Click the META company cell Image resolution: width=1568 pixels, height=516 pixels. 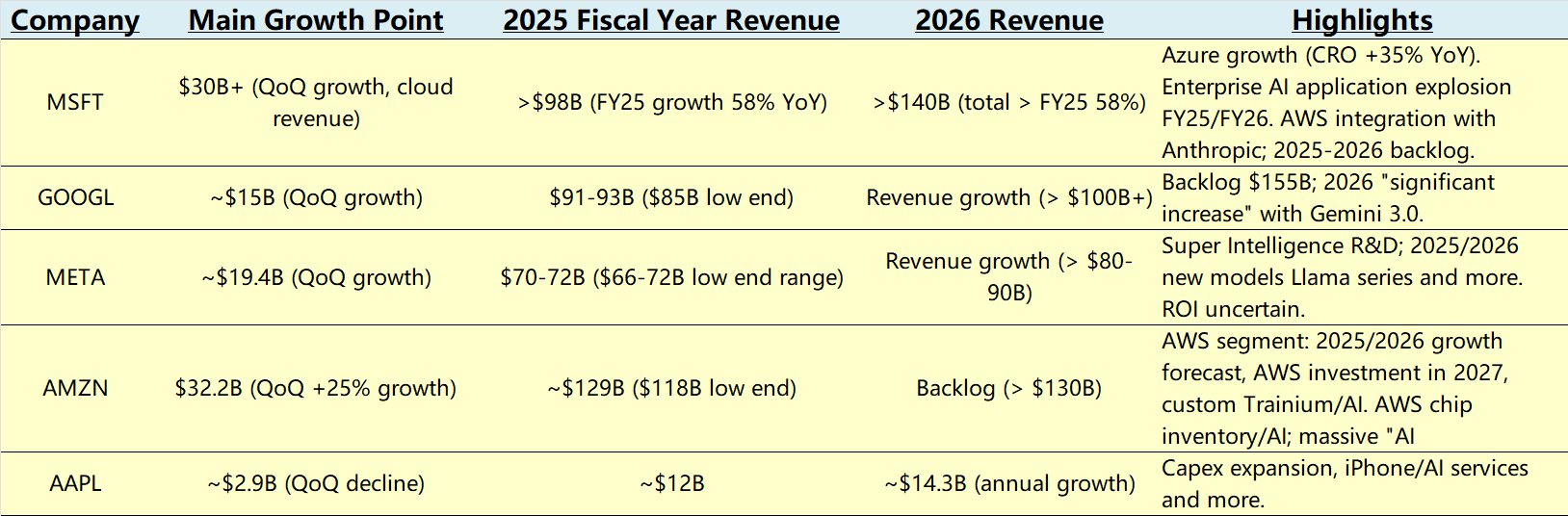(x=75, y=277)
